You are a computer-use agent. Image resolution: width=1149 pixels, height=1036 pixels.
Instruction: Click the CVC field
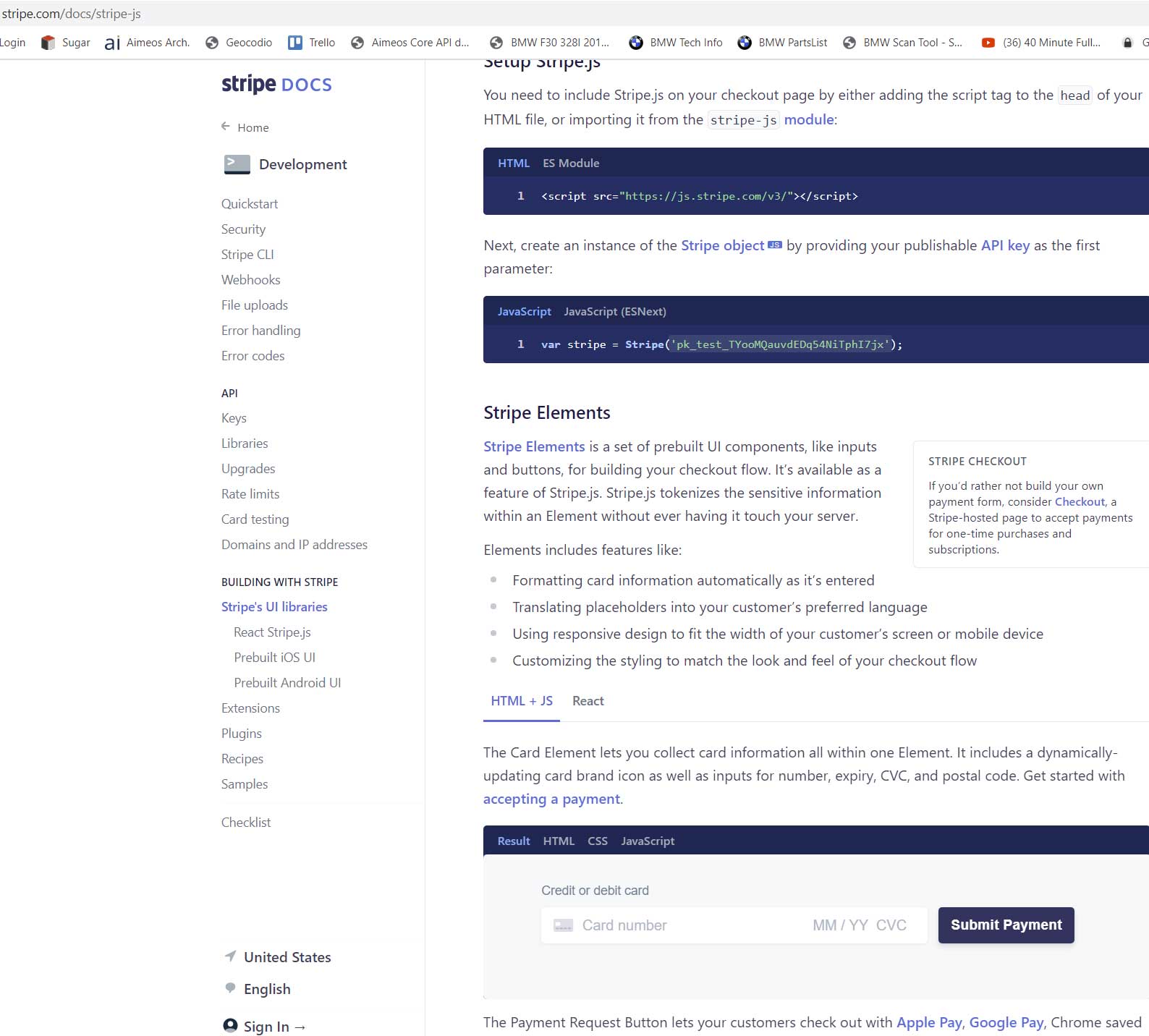(891, 925)
